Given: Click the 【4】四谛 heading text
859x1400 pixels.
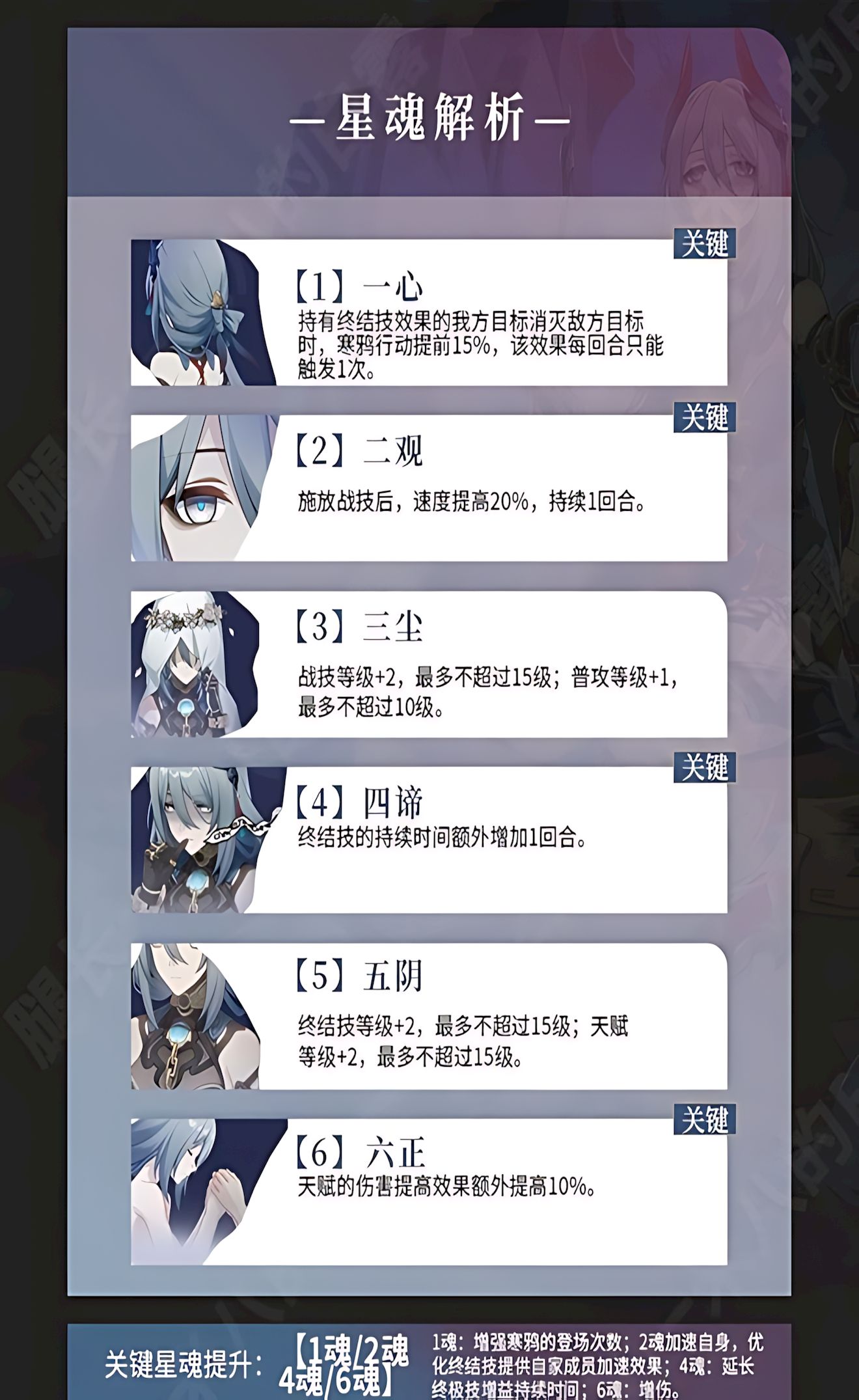Looking at the screenshot, I should [358, 803].
